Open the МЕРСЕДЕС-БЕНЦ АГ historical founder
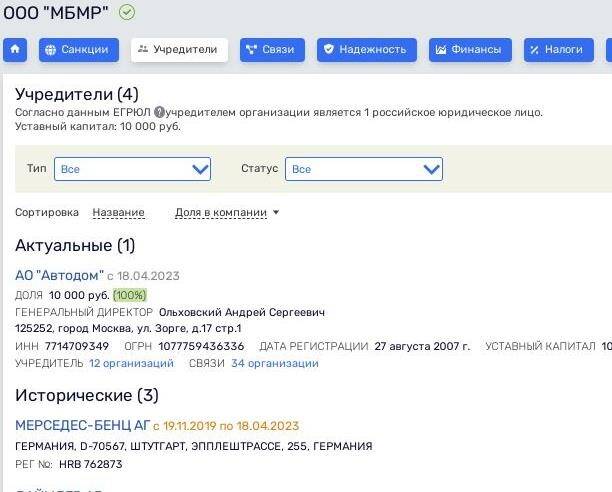The height and width of the screenshot is (492, 612). tap(82, 426)
